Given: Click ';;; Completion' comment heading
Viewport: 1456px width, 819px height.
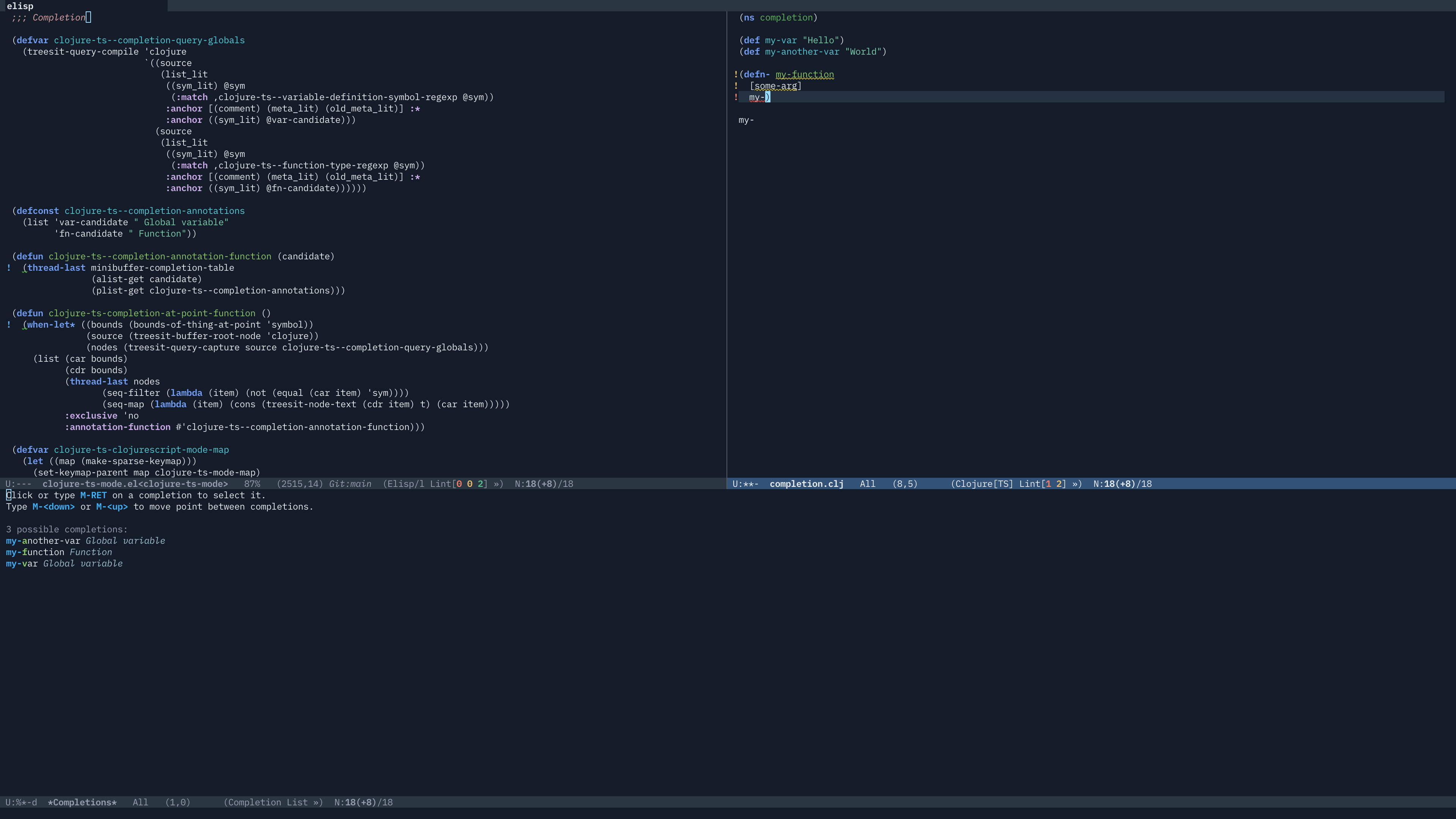Looking at the screenshot, I should (48, 17).
